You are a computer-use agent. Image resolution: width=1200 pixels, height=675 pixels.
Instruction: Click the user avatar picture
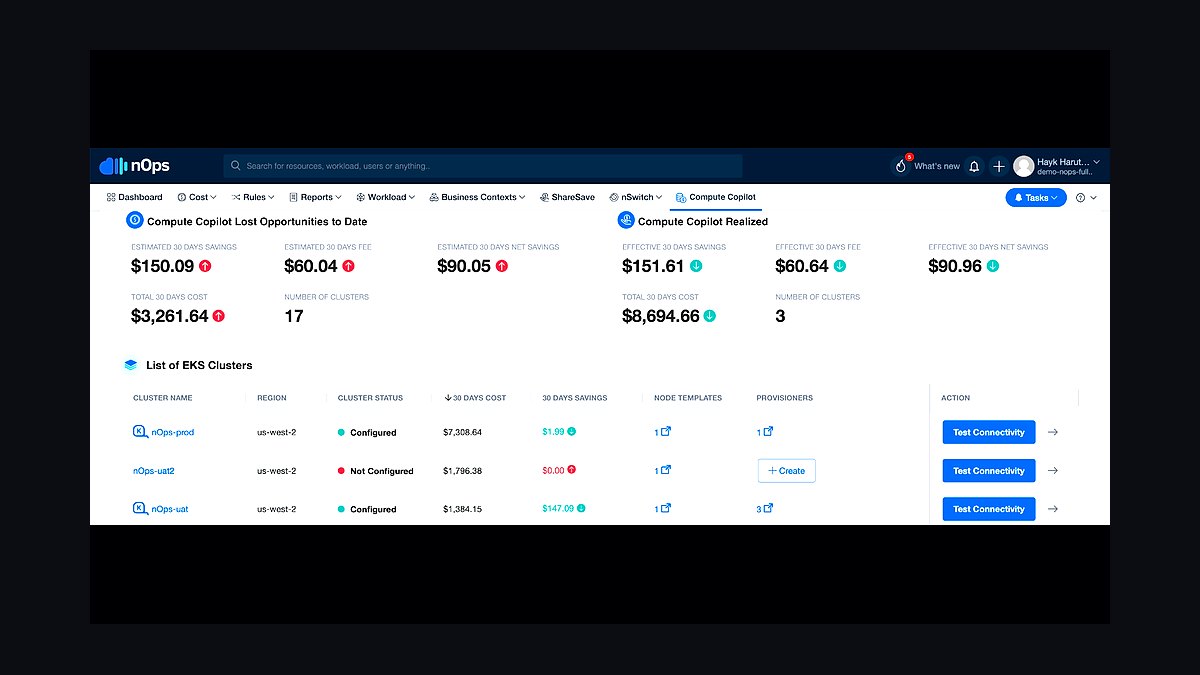point(1023,166)
